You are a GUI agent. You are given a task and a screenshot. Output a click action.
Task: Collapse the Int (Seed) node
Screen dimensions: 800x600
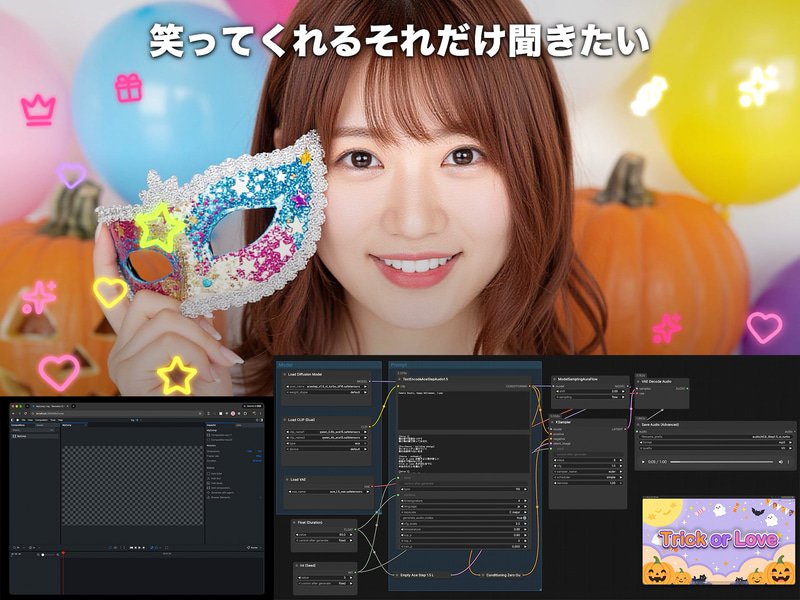coord(296,565)
